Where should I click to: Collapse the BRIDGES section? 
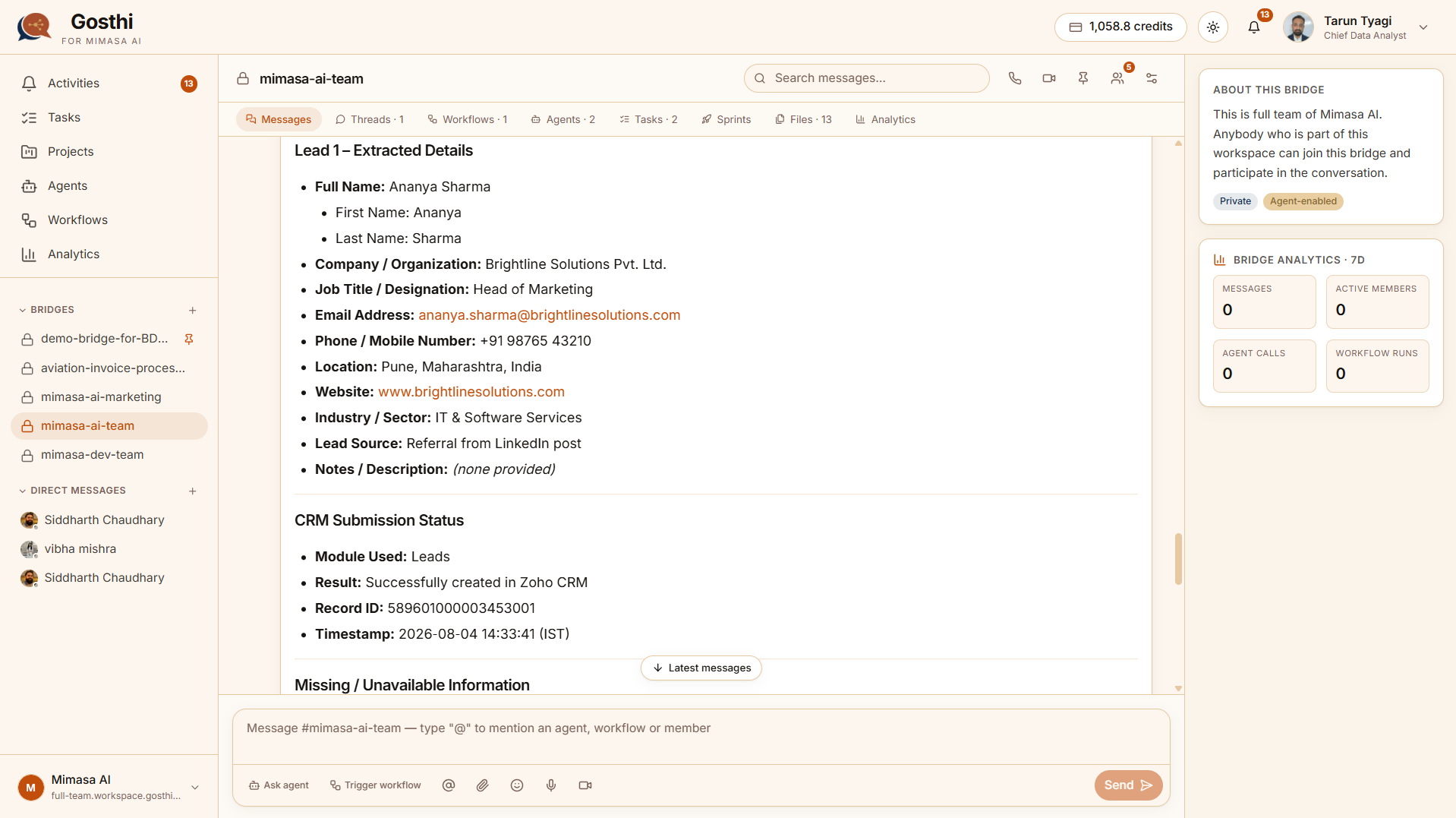[47, 310]
